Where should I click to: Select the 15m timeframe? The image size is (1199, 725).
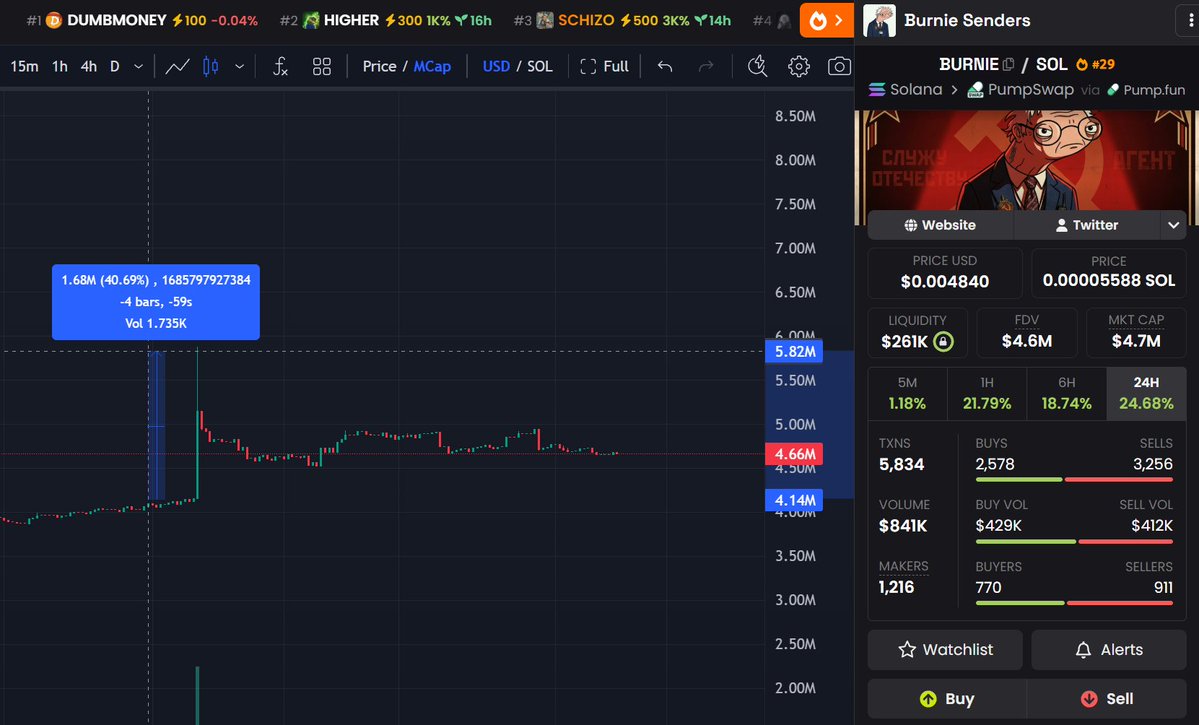click(24, 67)
